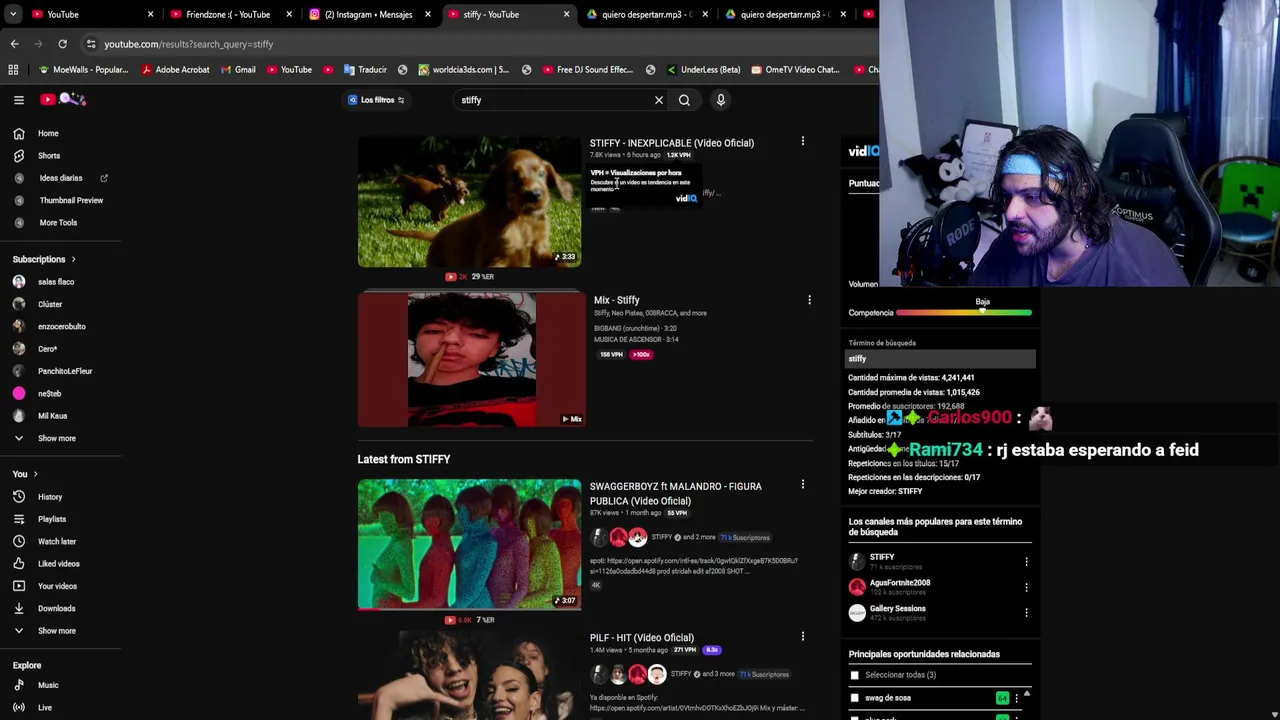Open the Chrome apps grid in bookmarks bar
1280x720 pixels.
tap(13, 70)
